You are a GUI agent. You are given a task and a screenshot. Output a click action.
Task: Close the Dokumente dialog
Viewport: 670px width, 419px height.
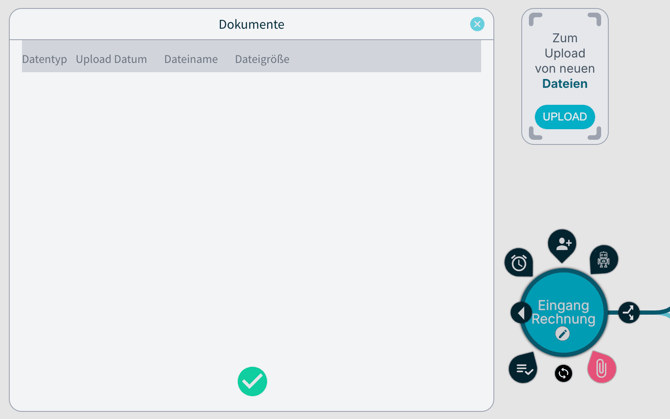tap(477, 24)
